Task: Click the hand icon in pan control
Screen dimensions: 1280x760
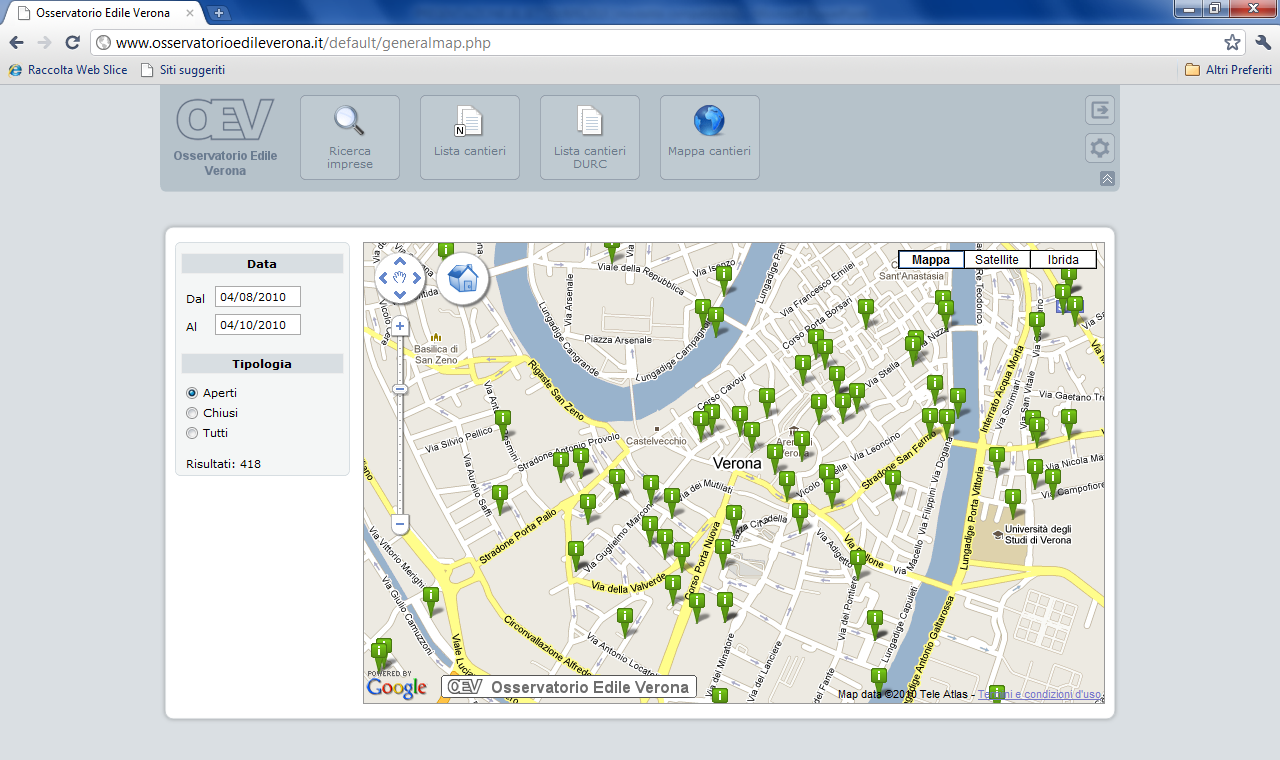Action: 400,278
